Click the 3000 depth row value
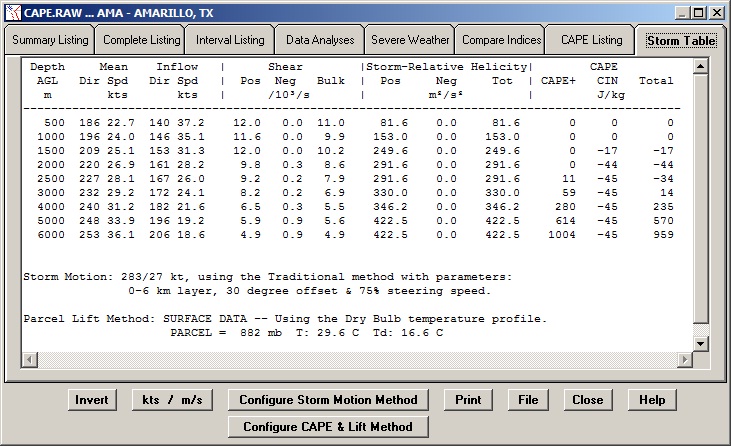 [51, 193]
